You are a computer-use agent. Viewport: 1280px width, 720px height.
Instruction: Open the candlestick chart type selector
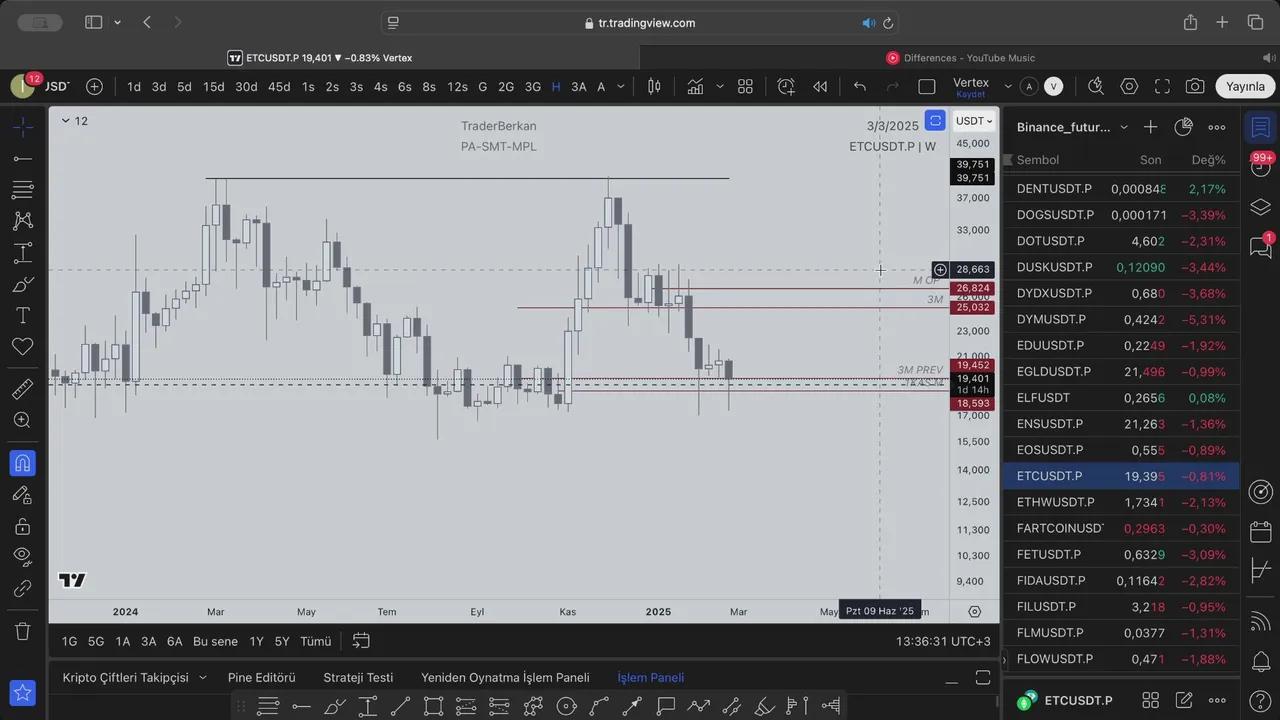[654, 87]
